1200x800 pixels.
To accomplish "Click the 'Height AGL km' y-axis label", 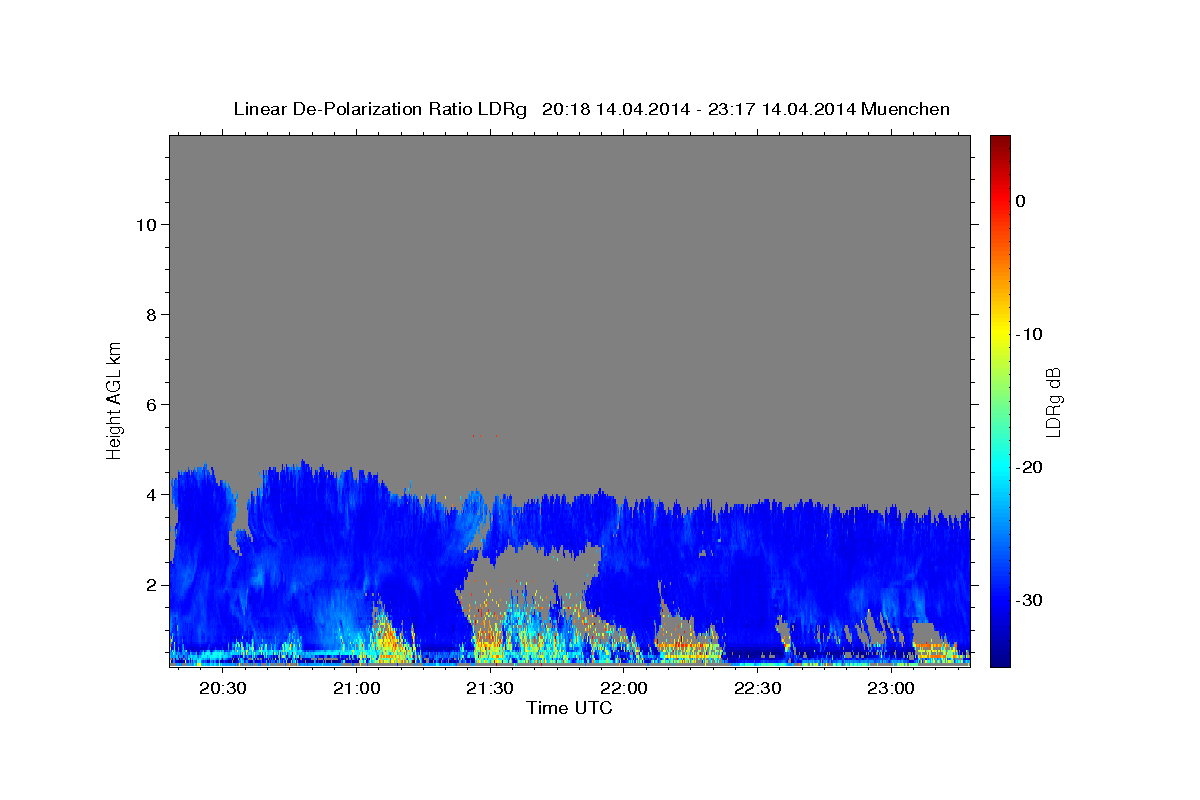I will pos(115,399).
